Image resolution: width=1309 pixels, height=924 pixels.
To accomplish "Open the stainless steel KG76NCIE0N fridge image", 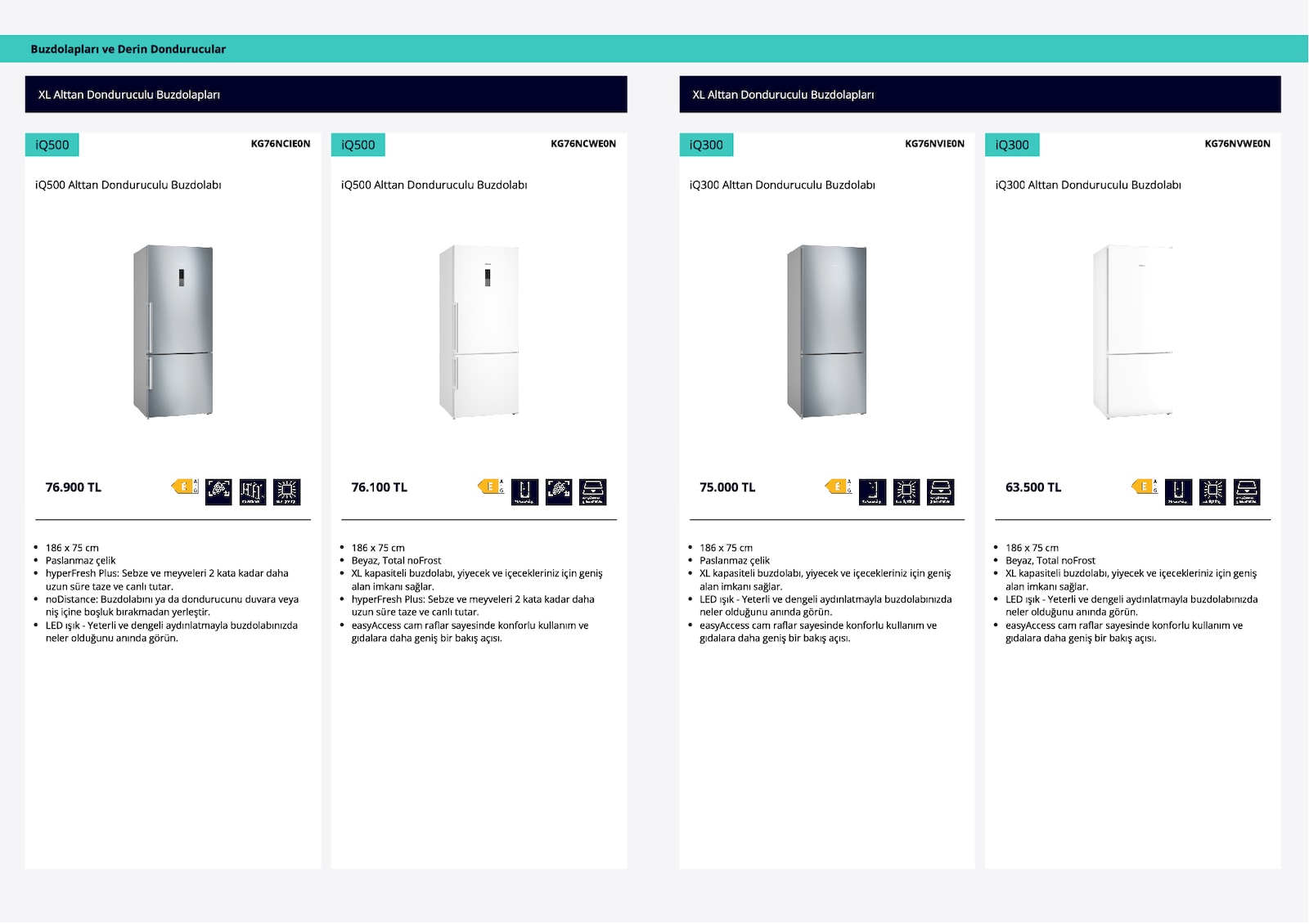I will coord(173,331).
